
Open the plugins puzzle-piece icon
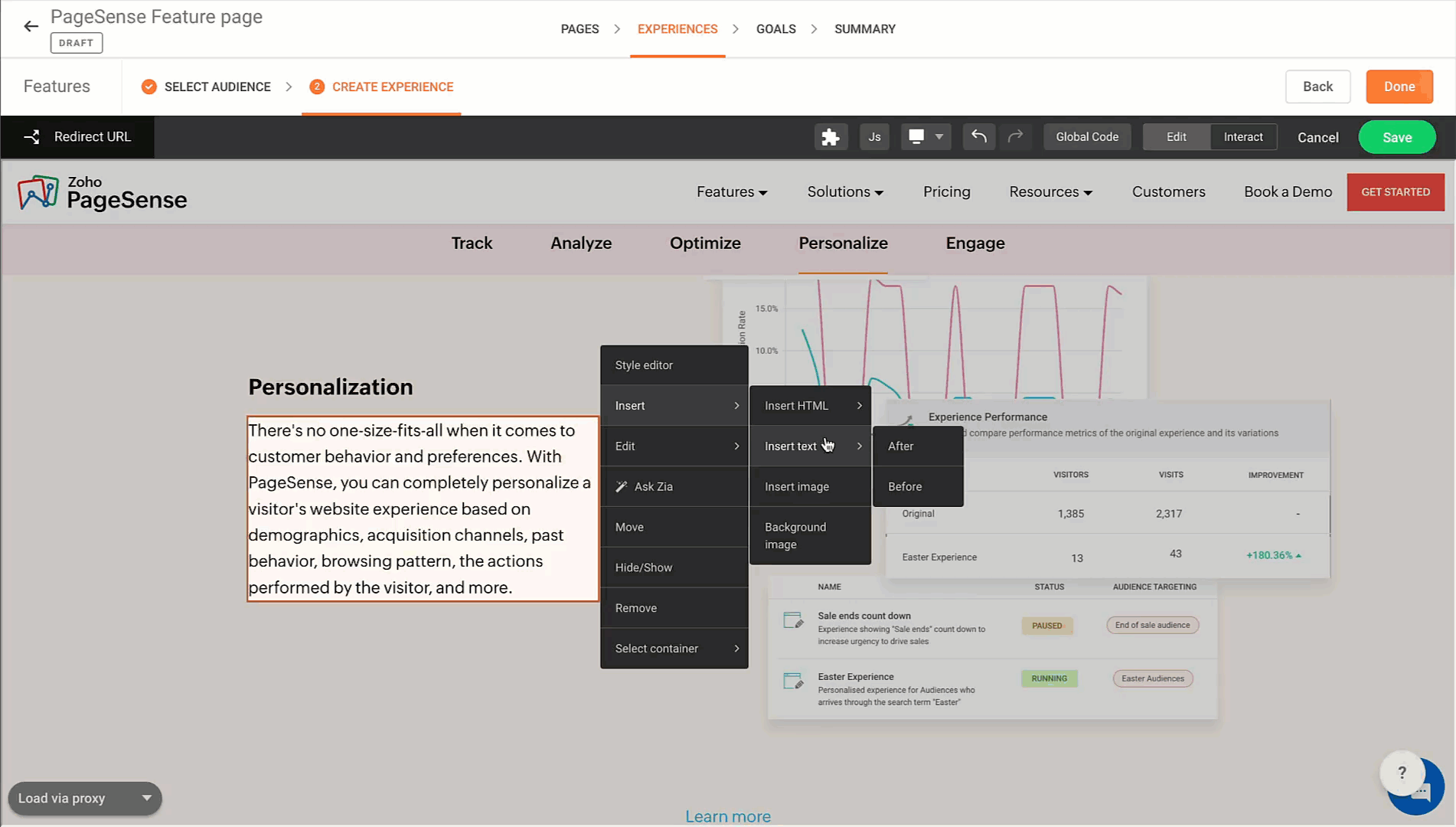(831, 137)
